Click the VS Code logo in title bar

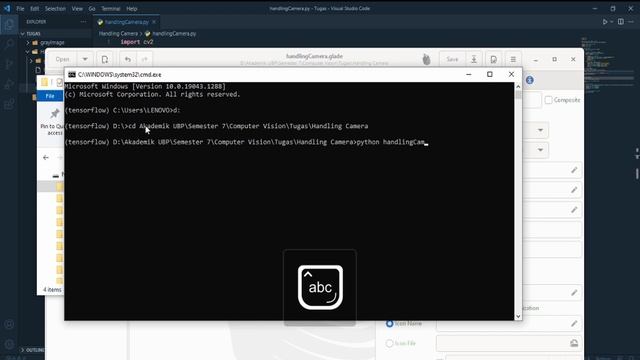click(x=7, y=8)
